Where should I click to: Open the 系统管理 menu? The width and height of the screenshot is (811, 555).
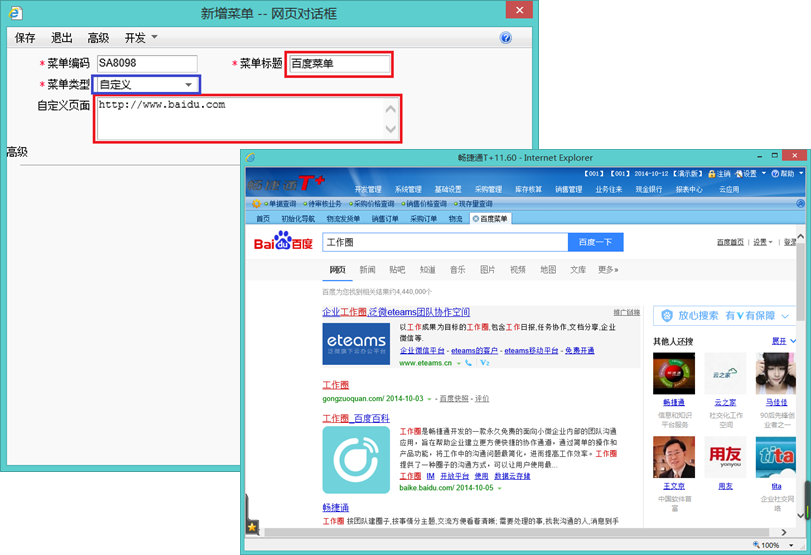408,189
